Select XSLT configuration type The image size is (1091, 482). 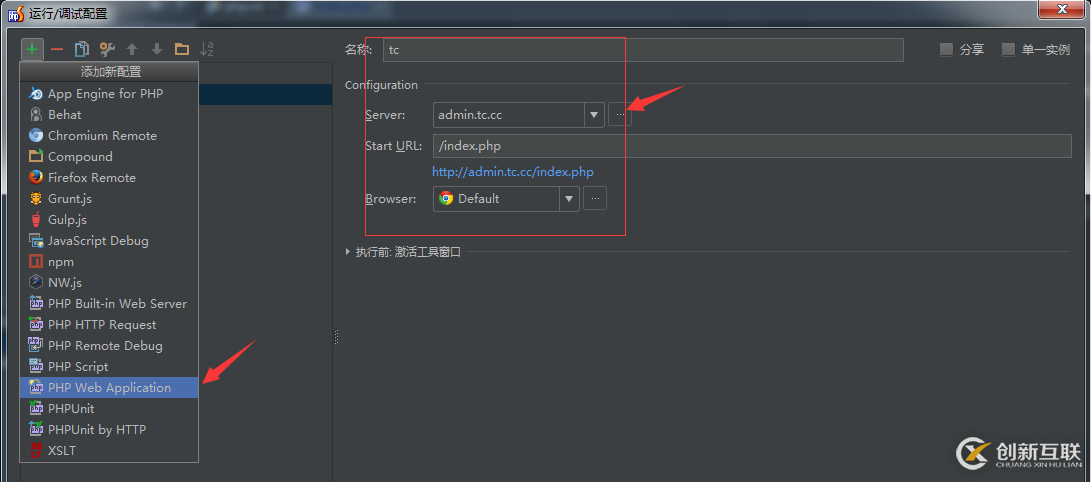pyautogui.click(x=109, y=451)
